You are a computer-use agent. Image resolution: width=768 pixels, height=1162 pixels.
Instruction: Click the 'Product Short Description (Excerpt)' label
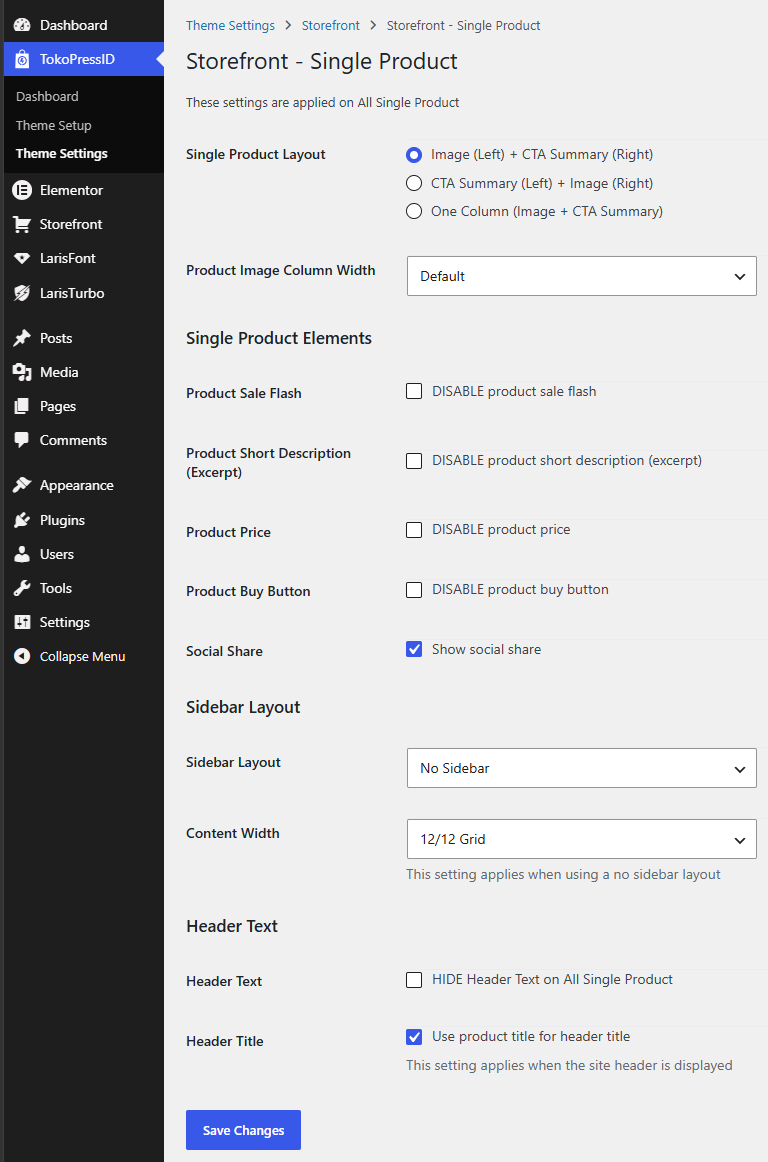268,463
